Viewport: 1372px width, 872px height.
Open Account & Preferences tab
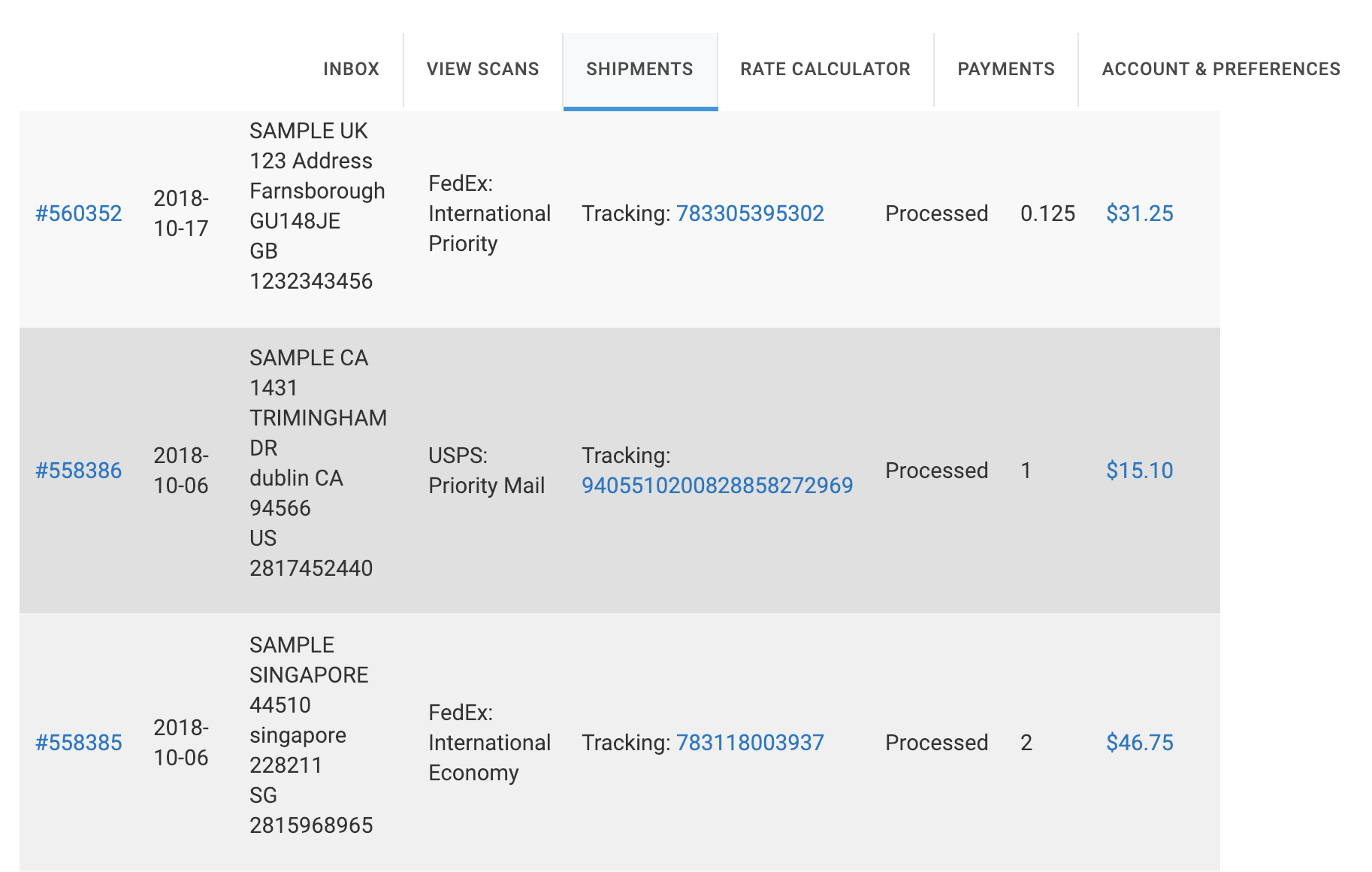(x=1220, y=69)
